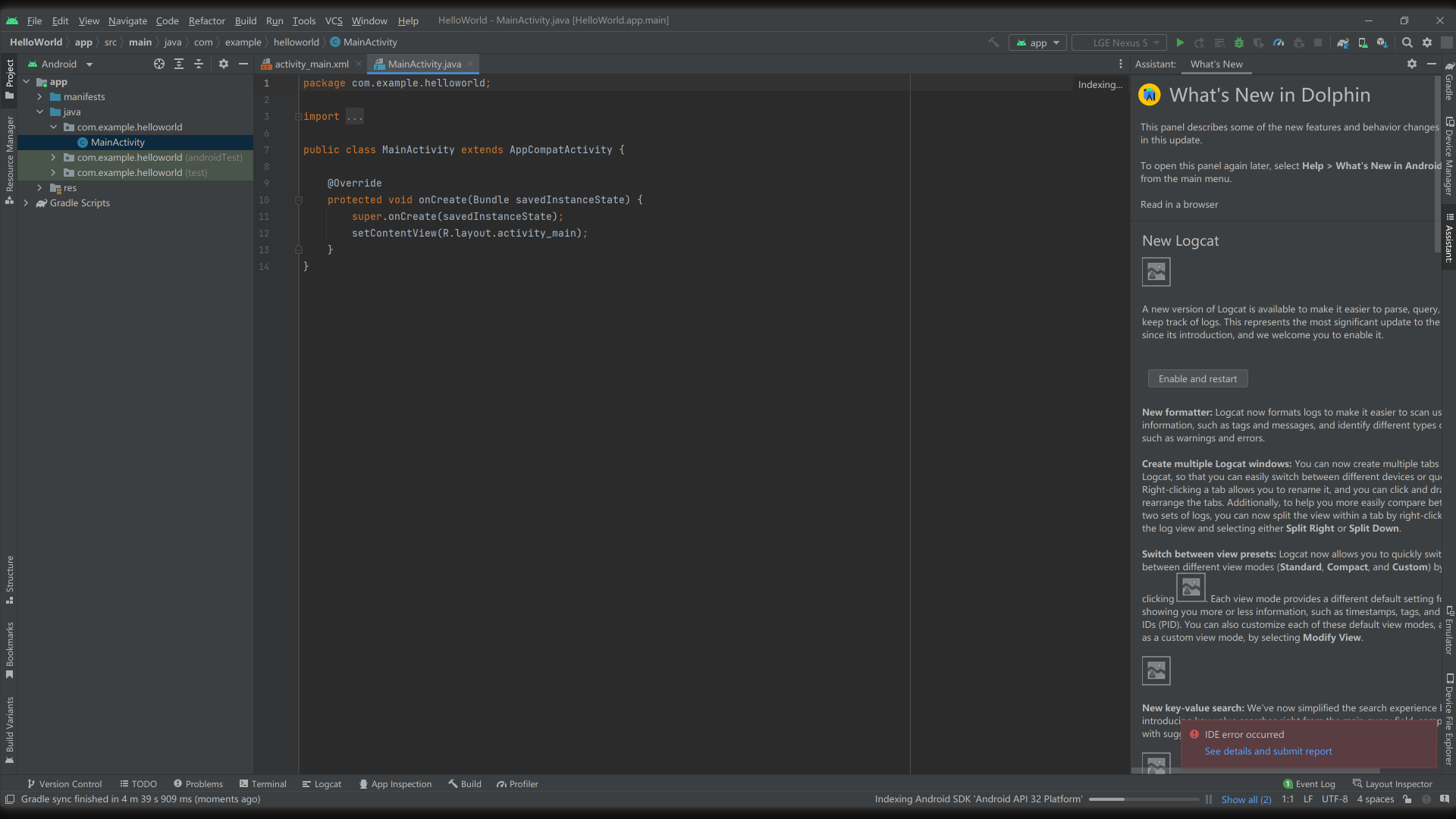Click the Enable and restart button

click(x=1197, y=379)
